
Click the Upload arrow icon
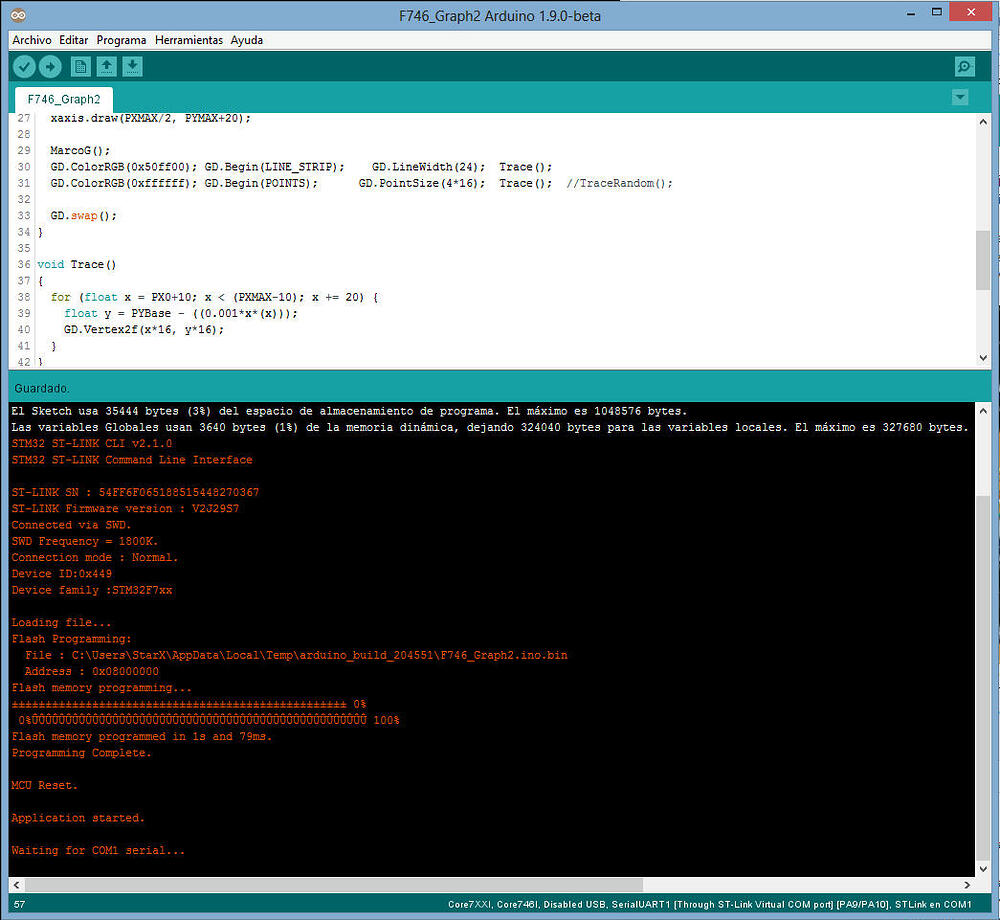[x=49, y=66]
